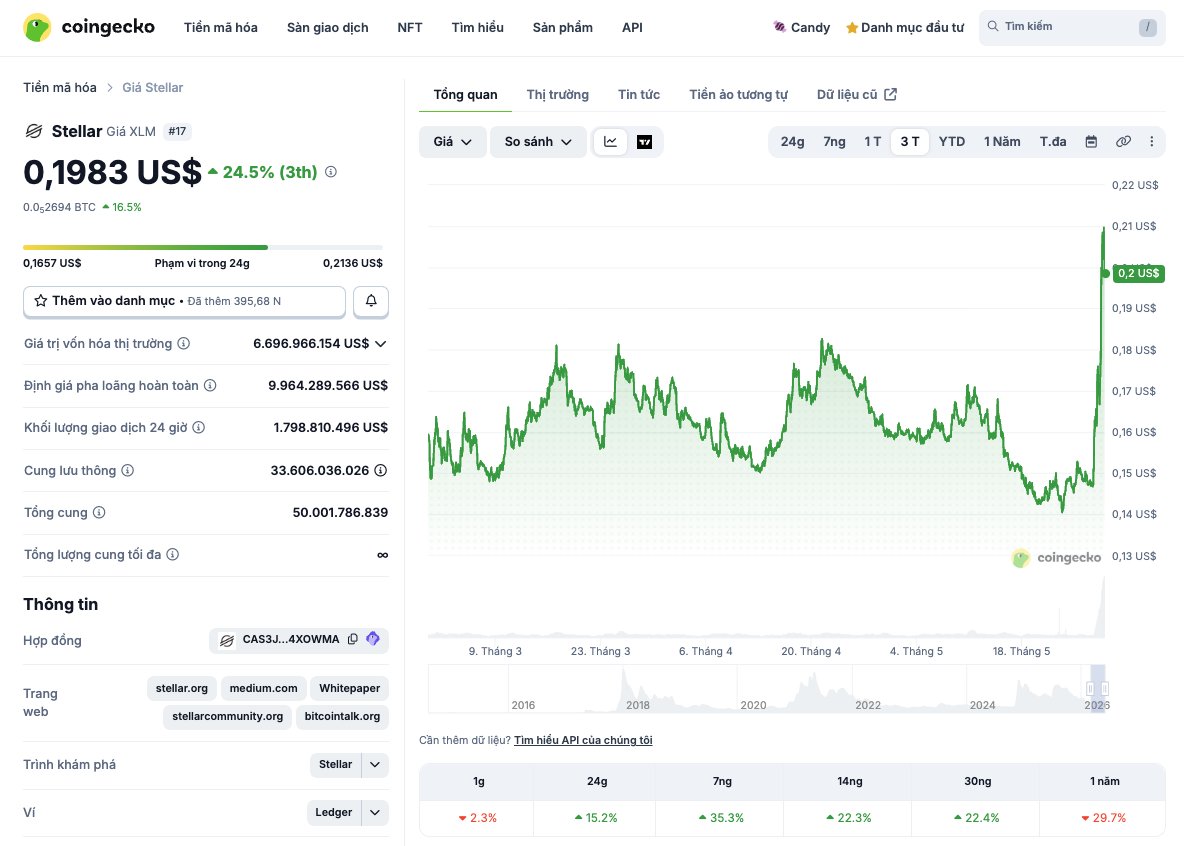Open the bitcointalk.org link
Screen dimensions: 1184x846
coord(342,716)
